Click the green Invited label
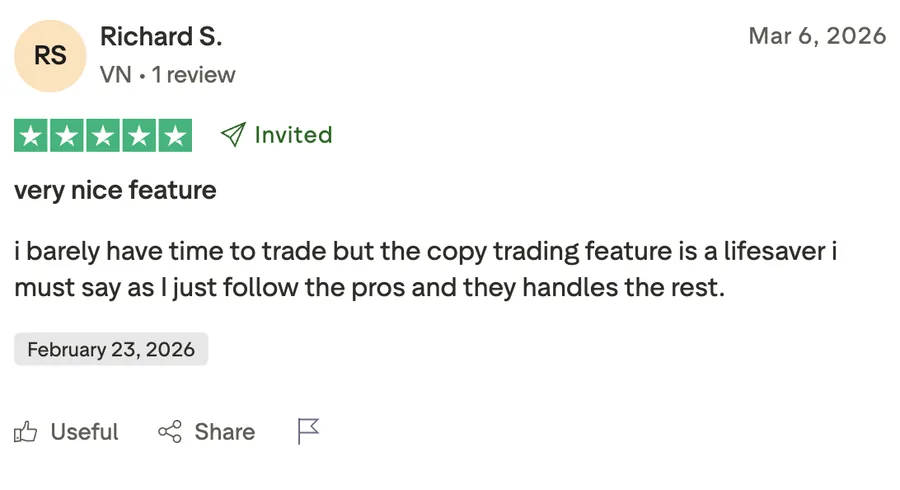The width and height of the screenshot is (900, 490). [293, 135]
